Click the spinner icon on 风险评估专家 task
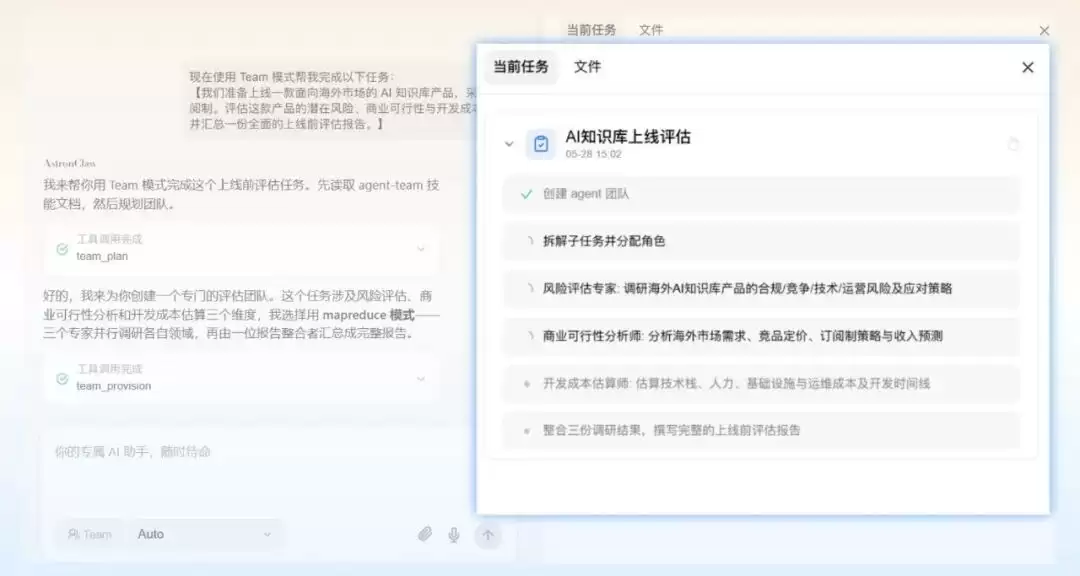1080x576 pixels. point(529,289)
